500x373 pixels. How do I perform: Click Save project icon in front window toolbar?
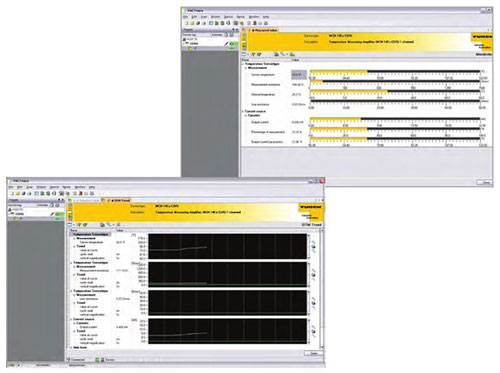(24, 193)
